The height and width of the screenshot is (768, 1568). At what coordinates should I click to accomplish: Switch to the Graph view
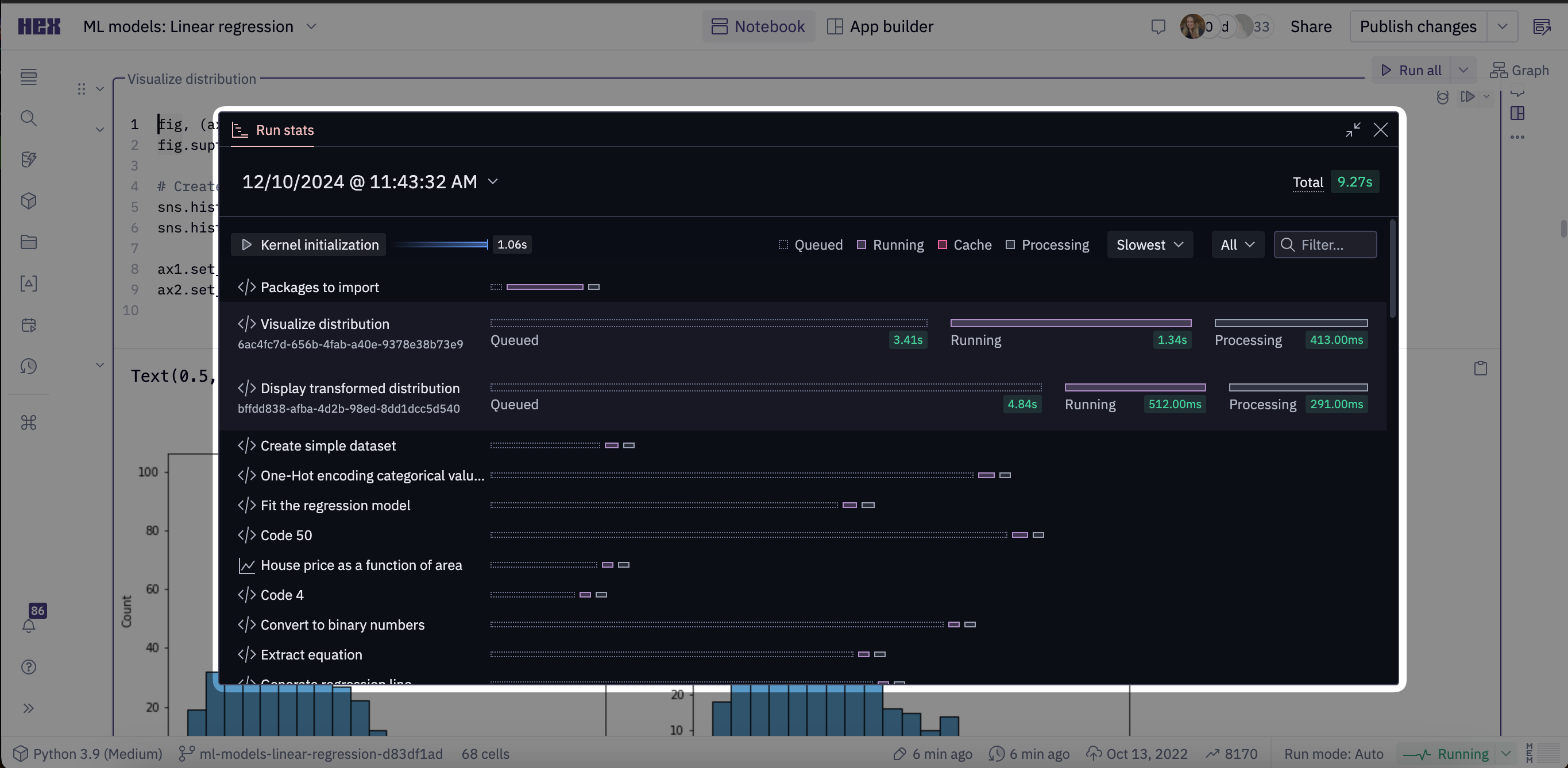coord(1520,70)
